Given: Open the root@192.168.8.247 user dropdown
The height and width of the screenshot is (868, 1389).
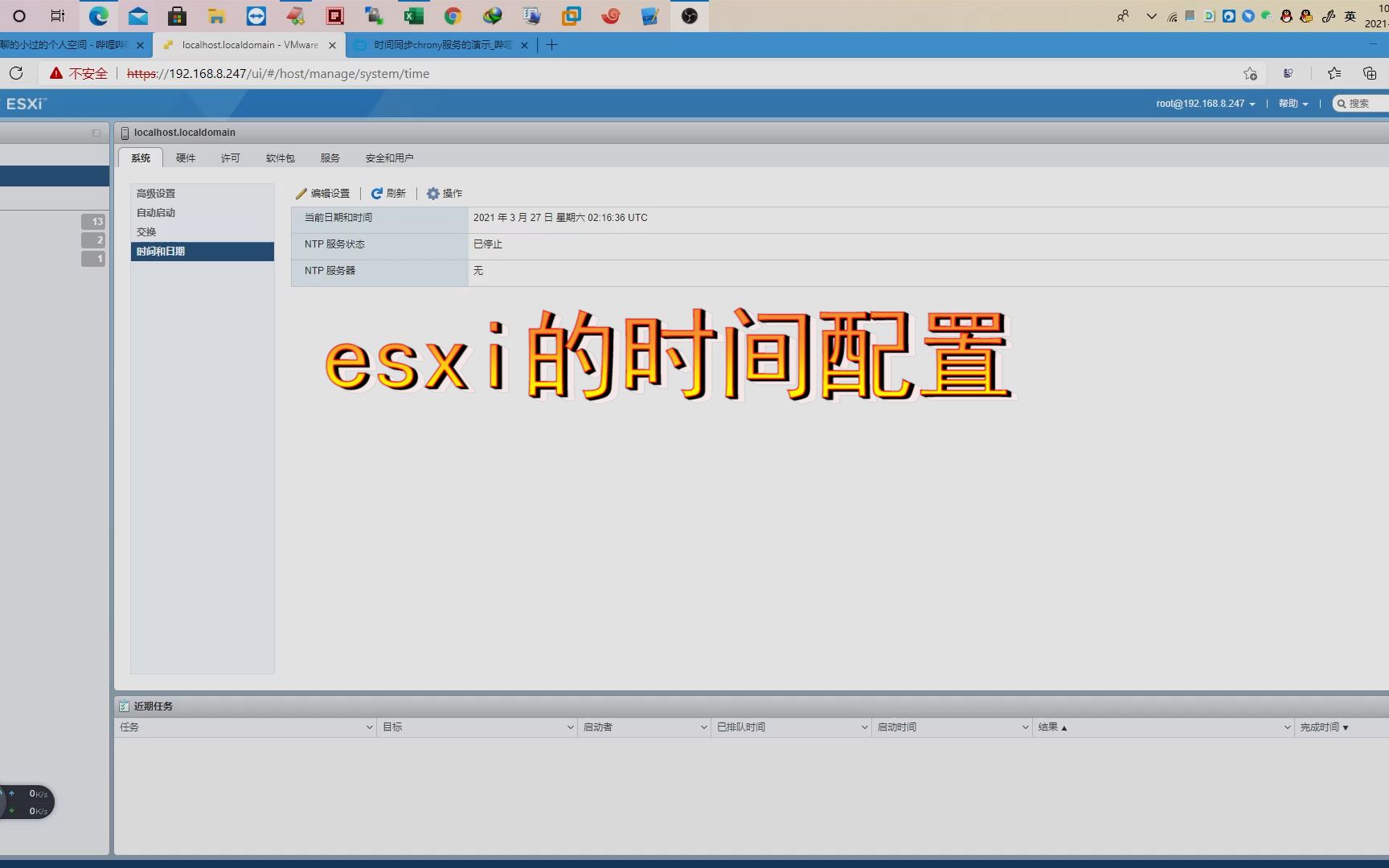Looking at the screenshot, I should (1205, 104).
